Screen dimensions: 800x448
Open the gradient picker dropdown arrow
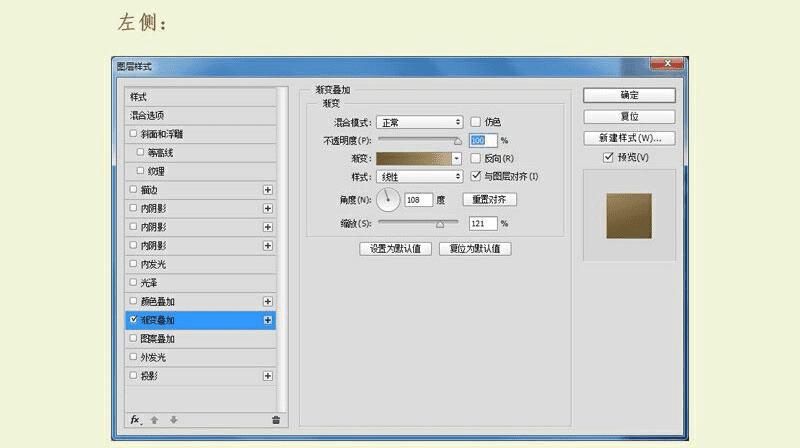457,159
